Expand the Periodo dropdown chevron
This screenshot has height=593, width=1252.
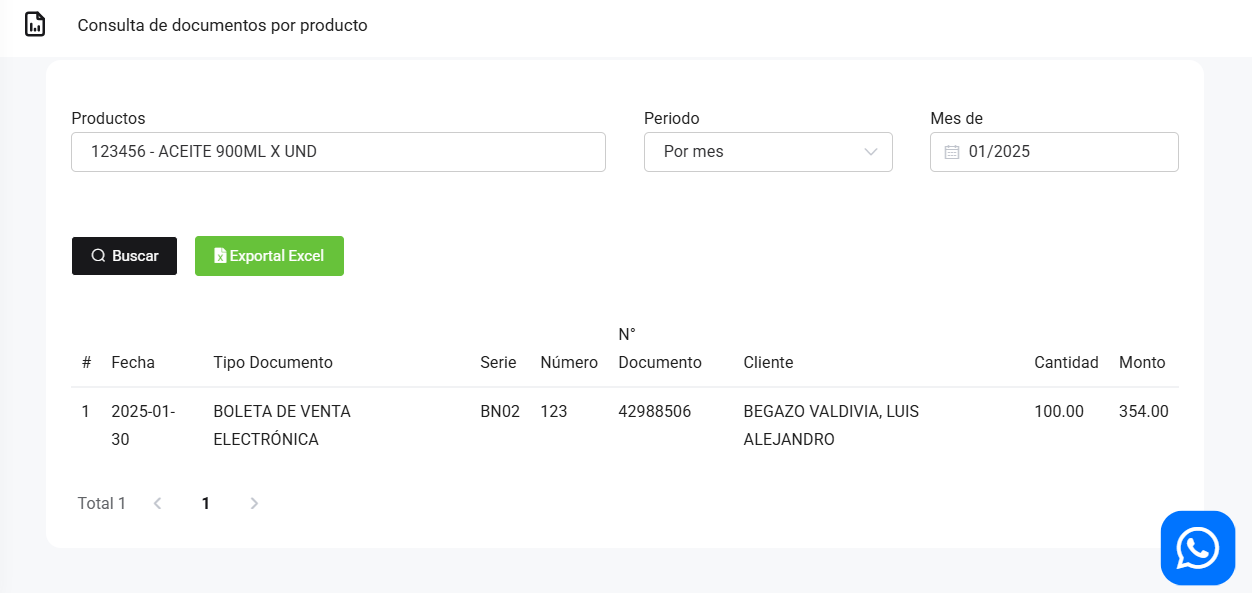(x=870, y=152)
